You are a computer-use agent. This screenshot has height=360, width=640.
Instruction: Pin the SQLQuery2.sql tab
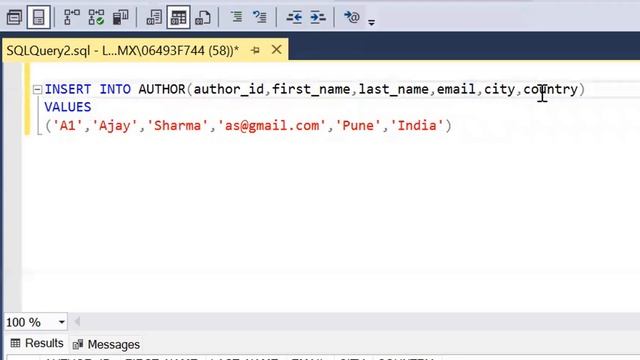tap(256, 50)
